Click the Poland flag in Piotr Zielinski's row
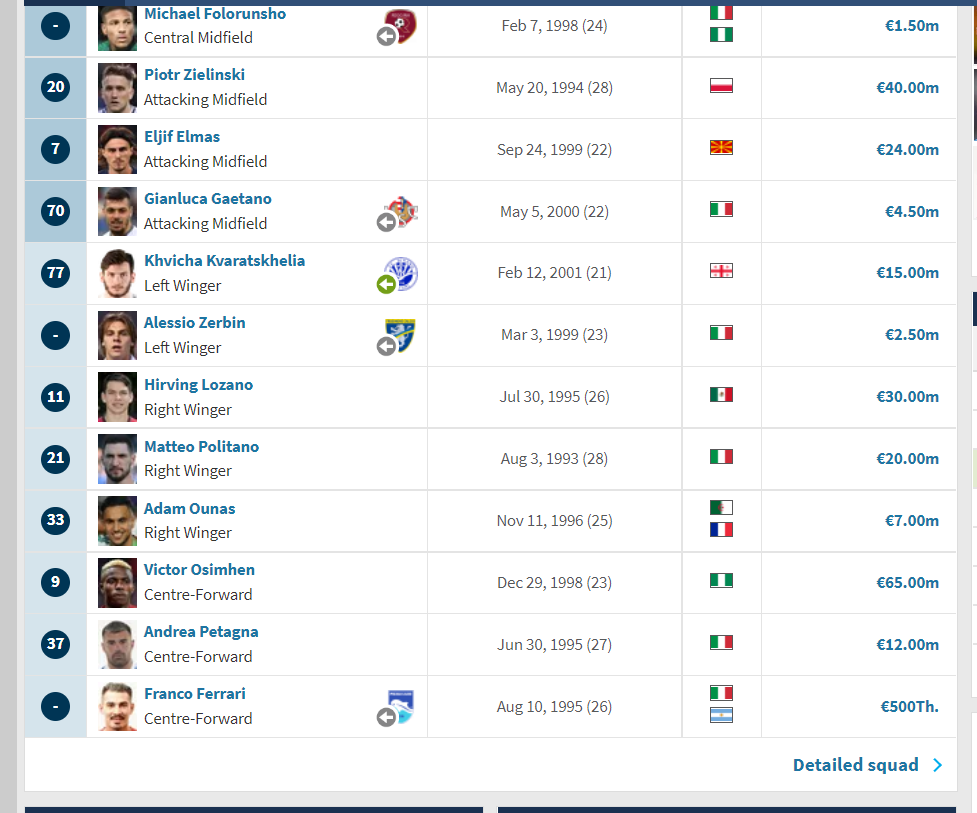Image resolution: width=977 pixels, height=813 pixels. 721,85
